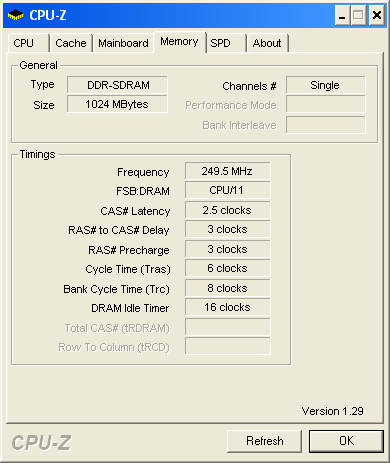Click the 1024 MBytes size field
This screenshot has height=463, width=390.
[x=117, y=104]
